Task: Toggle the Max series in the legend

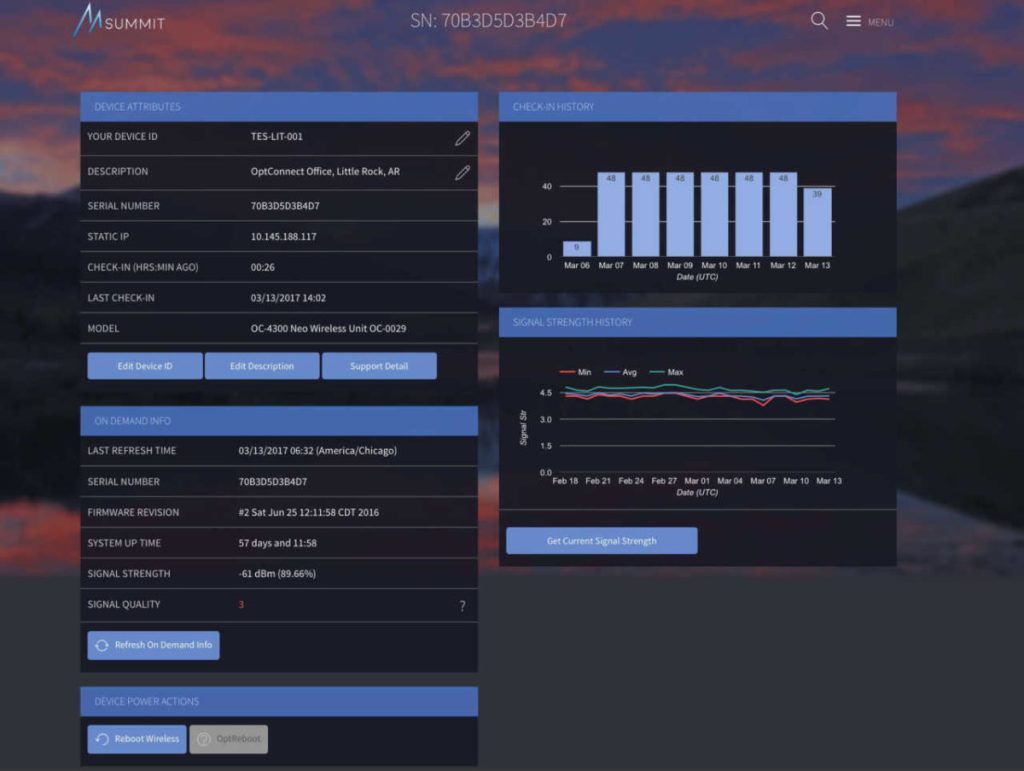Action: (x=666, y=372)
